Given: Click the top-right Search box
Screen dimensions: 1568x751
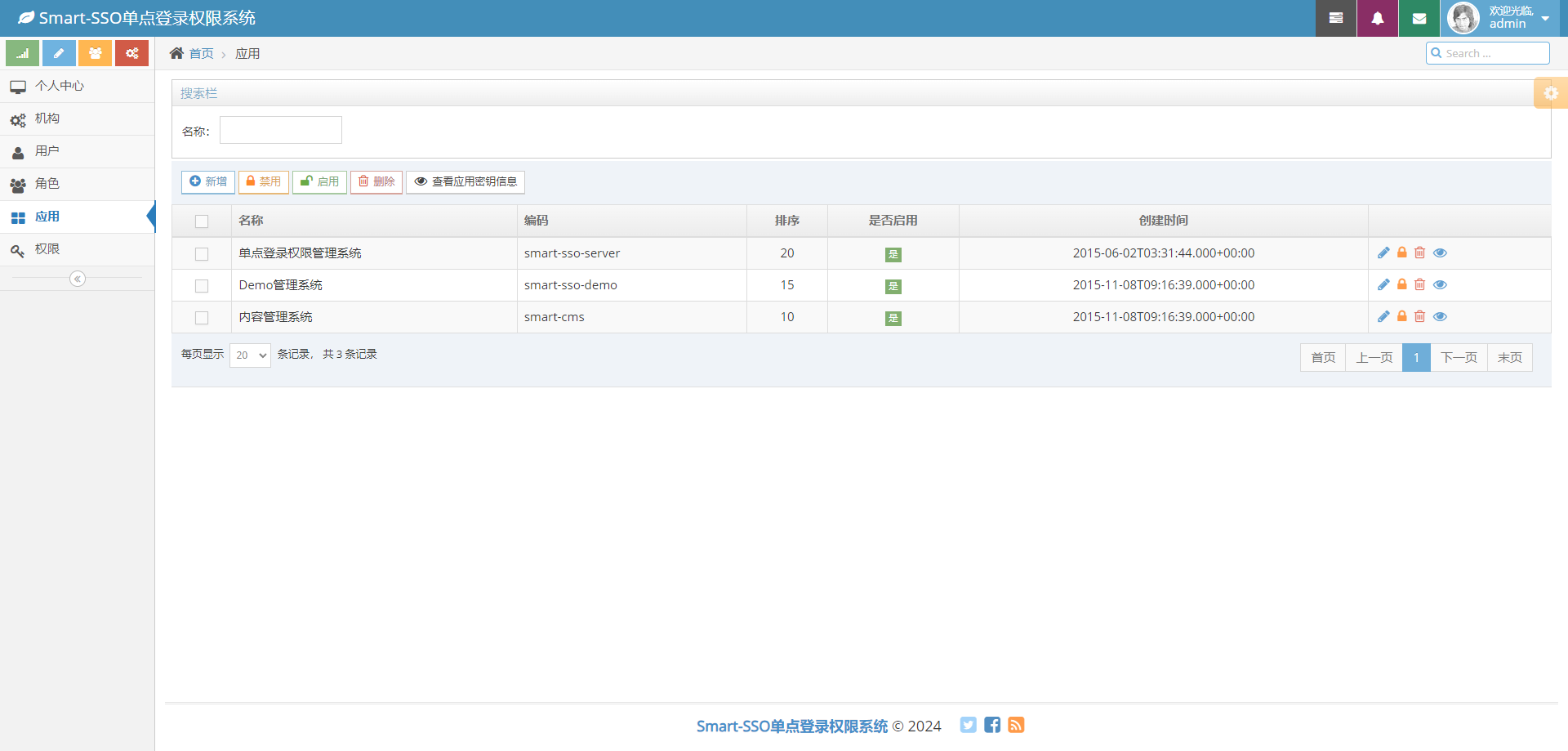Looking at the screenshot, I should pos(1488,53).
